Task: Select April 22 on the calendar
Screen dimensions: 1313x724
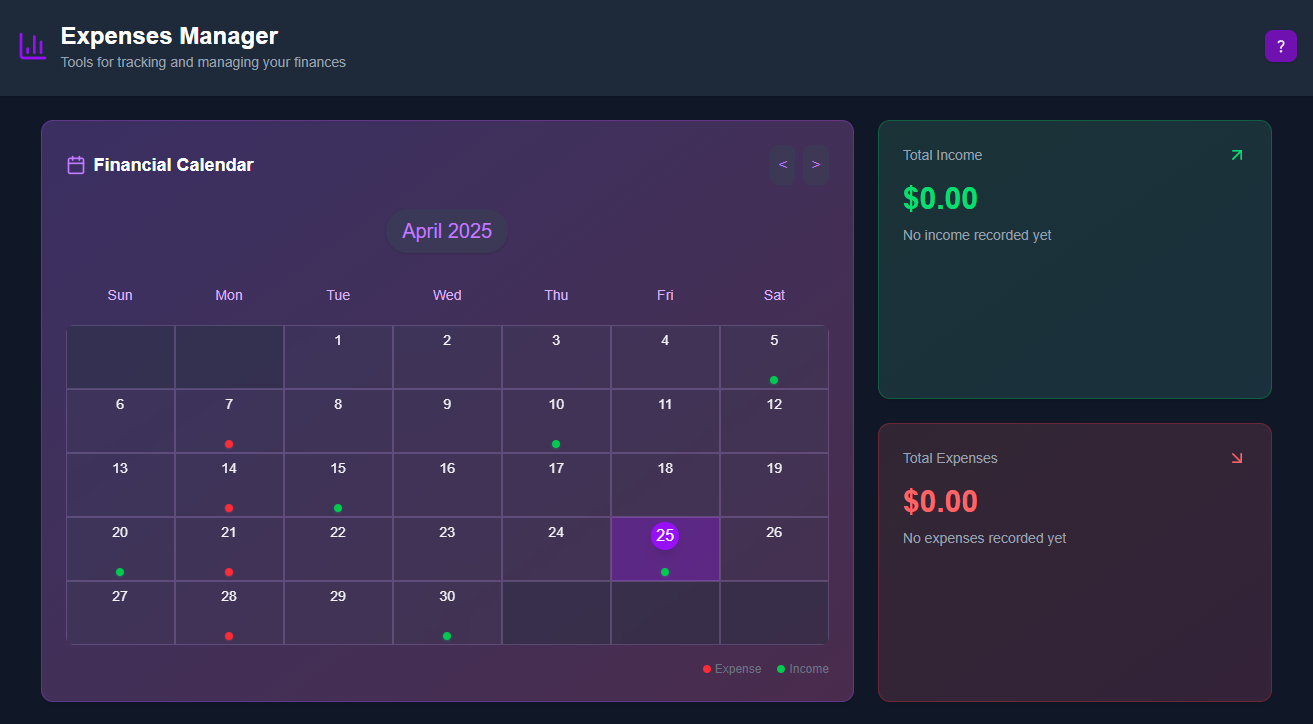Action: tap(338, 549)
